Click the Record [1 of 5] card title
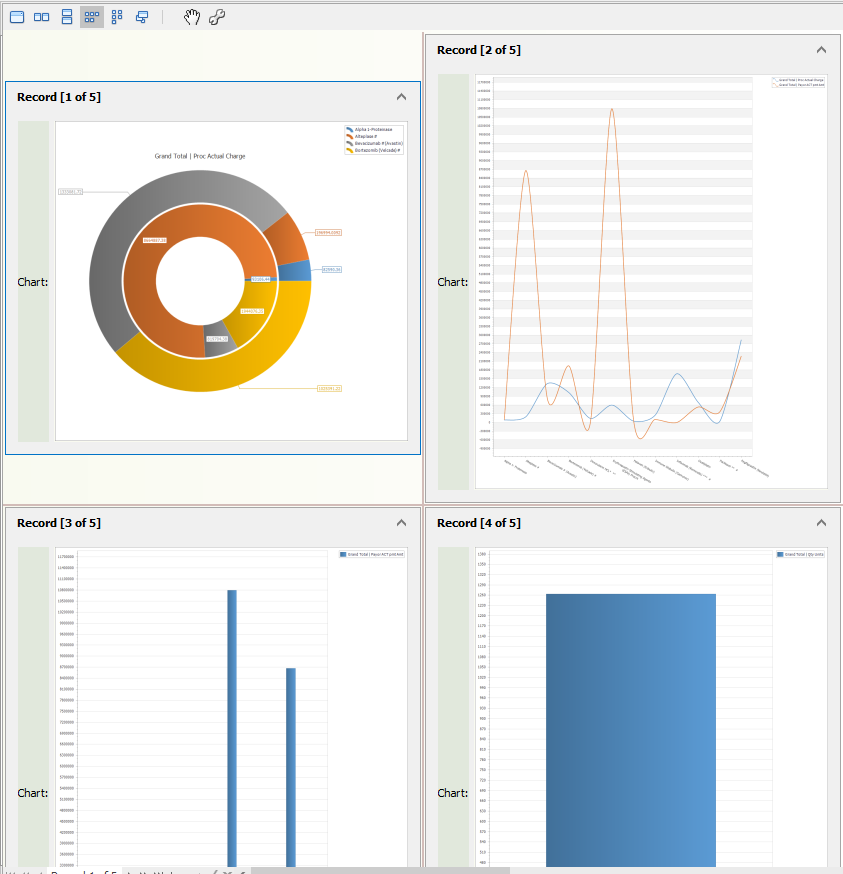Screen dimensions: 843x874 (x=59, y=97)
